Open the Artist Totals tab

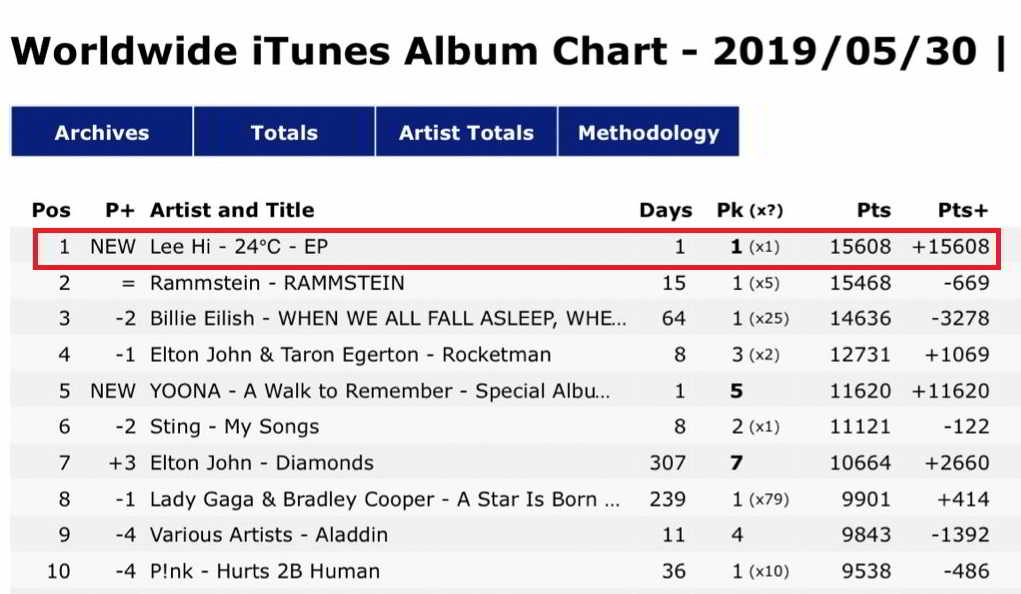(466, 133)
